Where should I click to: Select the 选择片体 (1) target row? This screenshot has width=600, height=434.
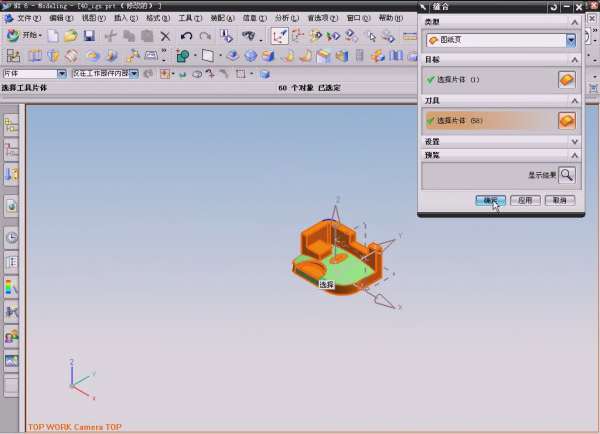(502, 80)
